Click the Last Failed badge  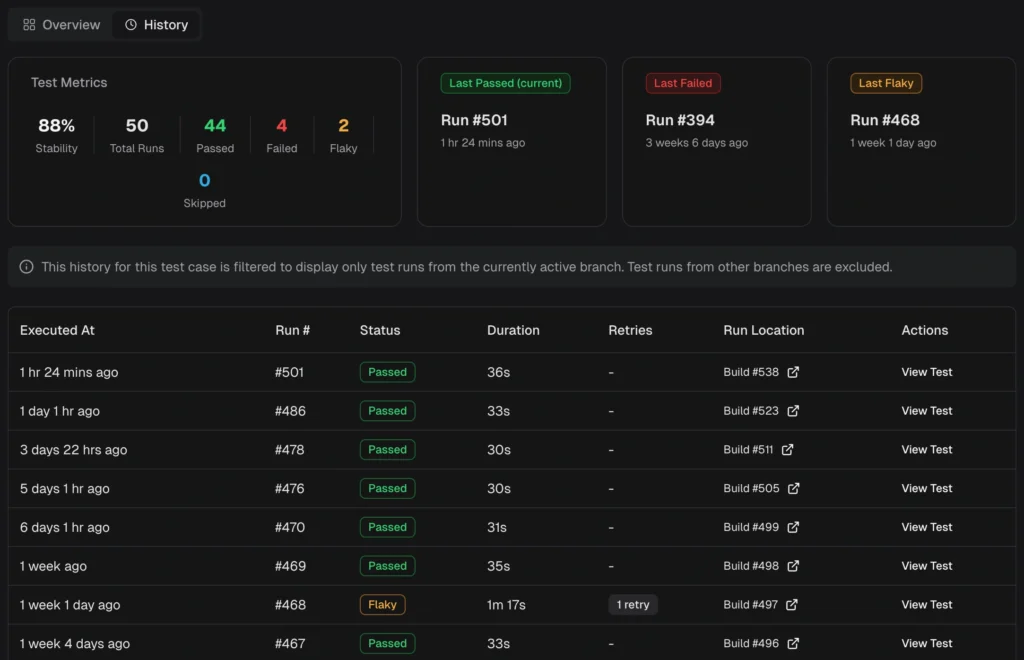point(683,83)
